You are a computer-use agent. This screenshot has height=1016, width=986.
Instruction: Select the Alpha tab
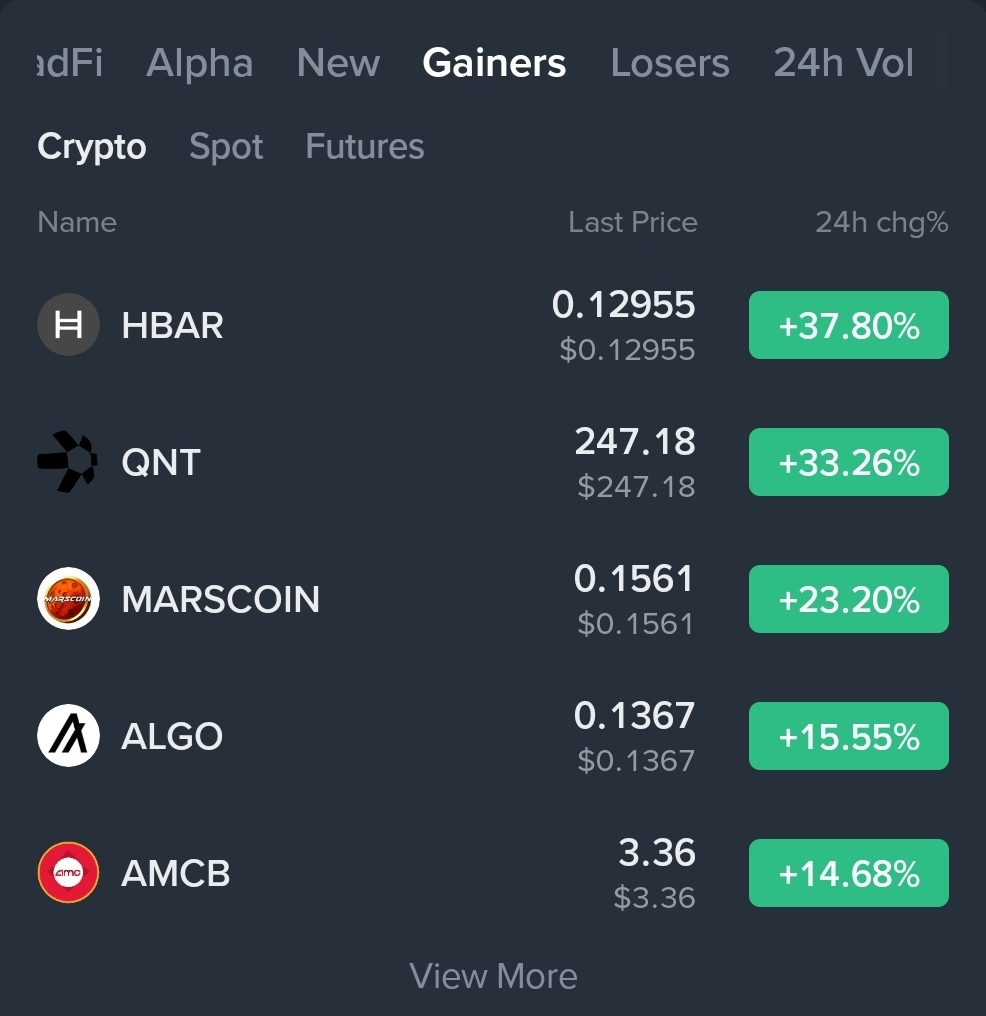tap(200, 64)
